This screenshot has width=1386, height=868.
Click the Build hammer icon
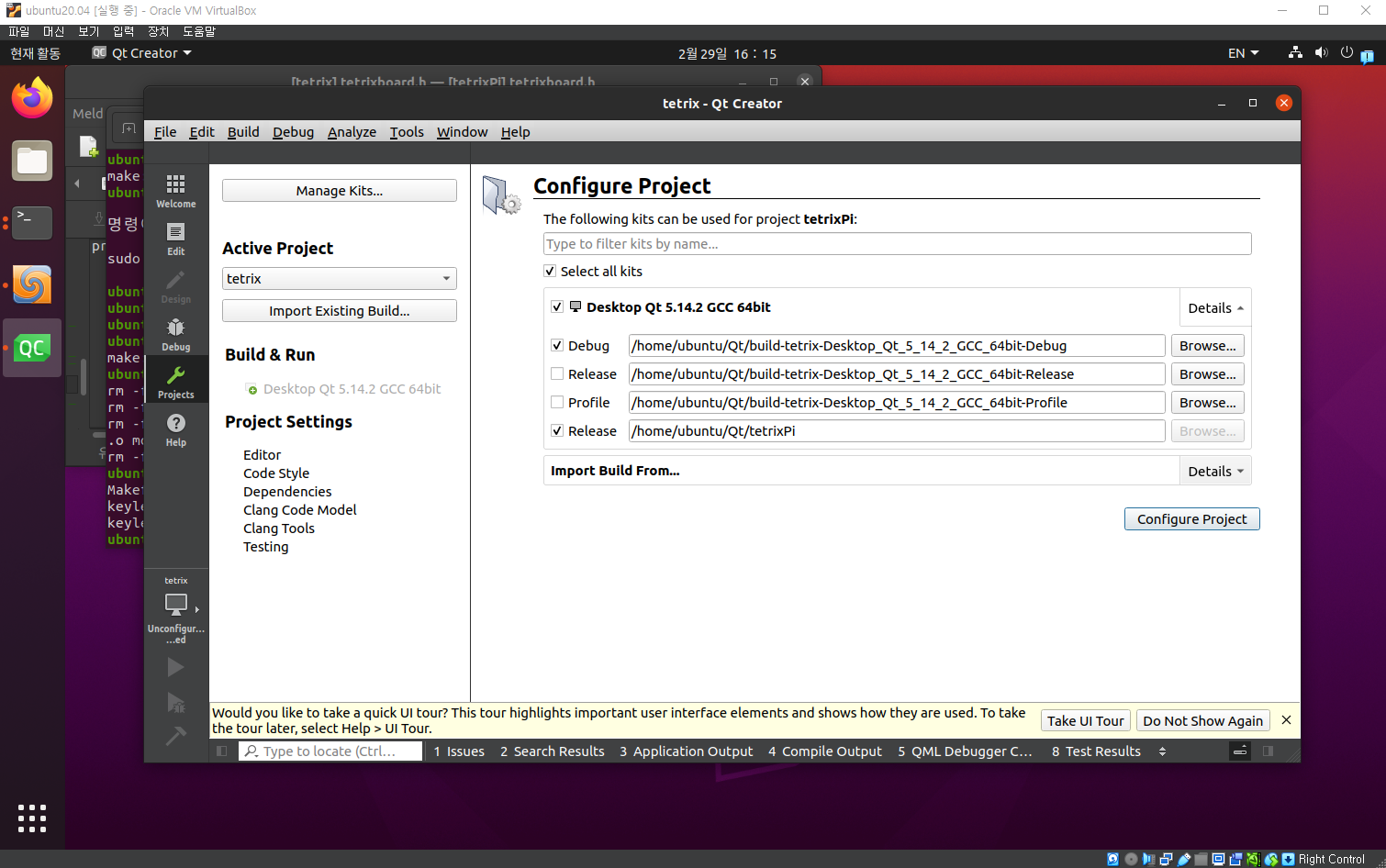coord(175,736)
